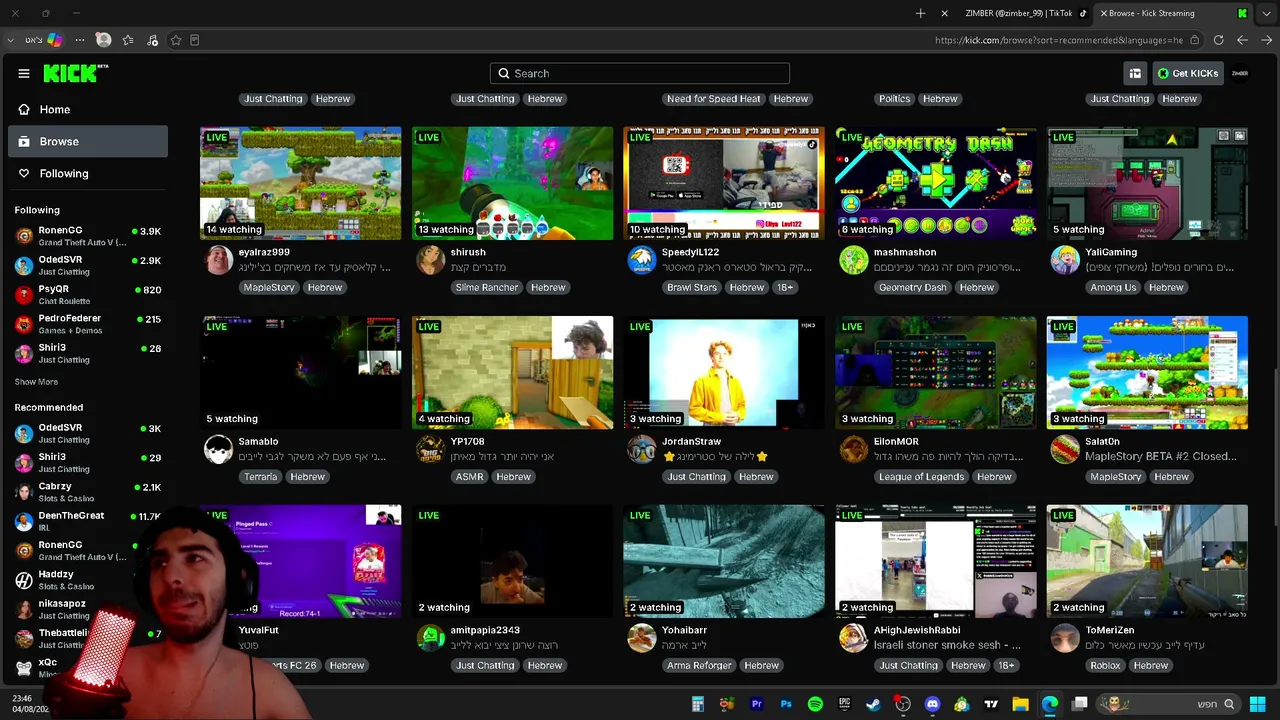Click the Slime Rancher category tag
The width and height of the screenshot is (1280, 720).
pos(487,287)
